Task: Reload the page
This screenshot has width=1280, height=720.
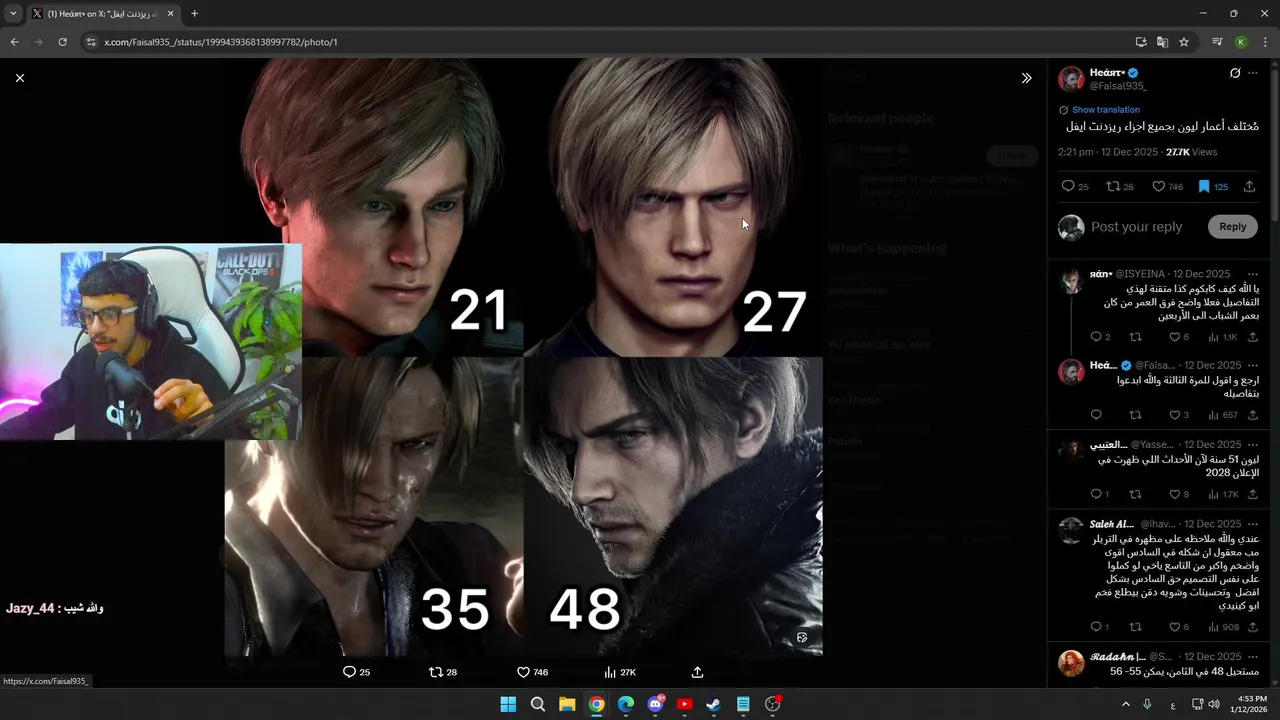Action: 62,42
